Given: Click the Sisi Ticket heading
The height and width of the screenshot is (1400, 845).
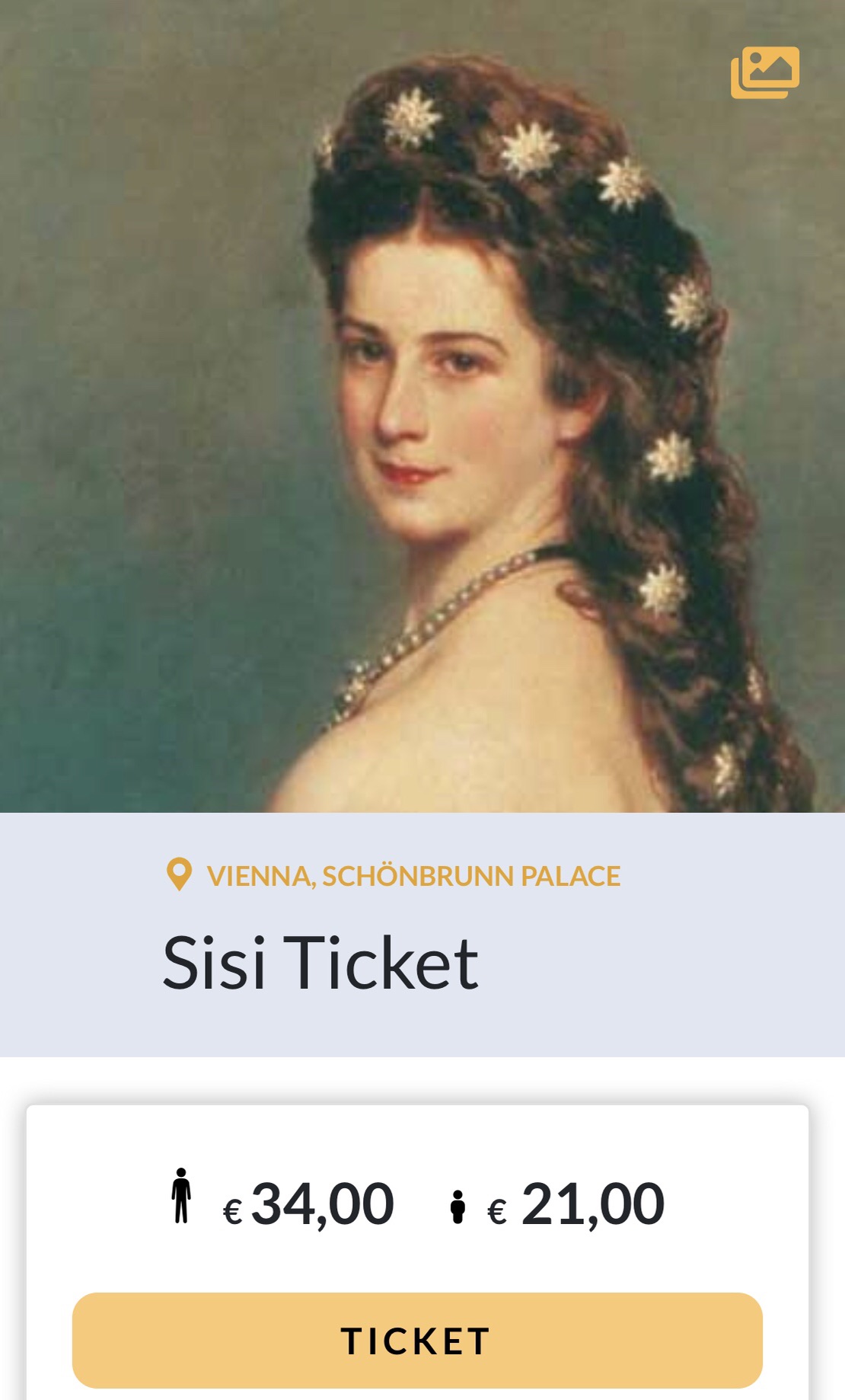Looking at the screenshot, I should tap(320, 963).
